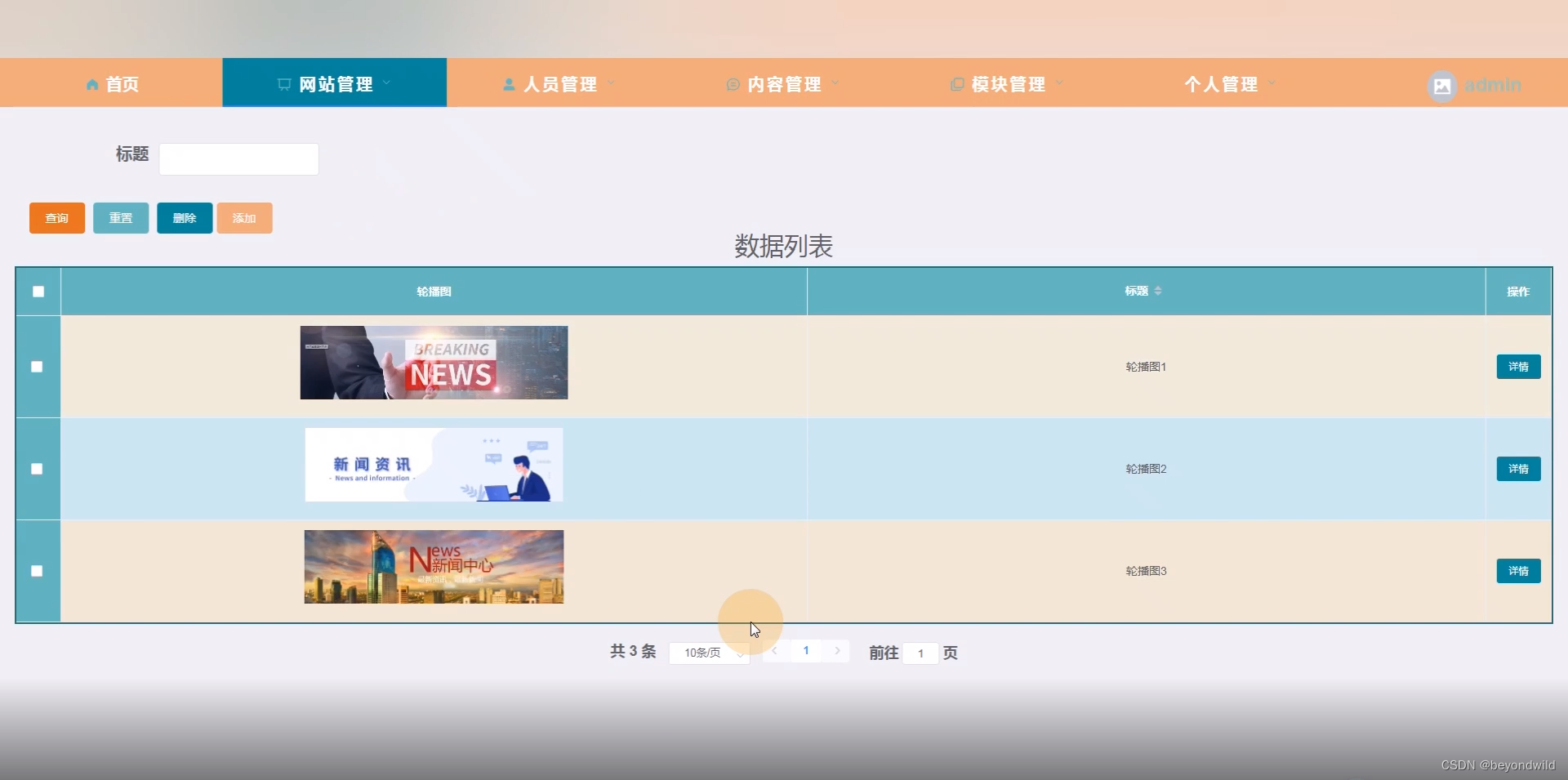Click the module icon beside 模块管理

tap(957, 83)
